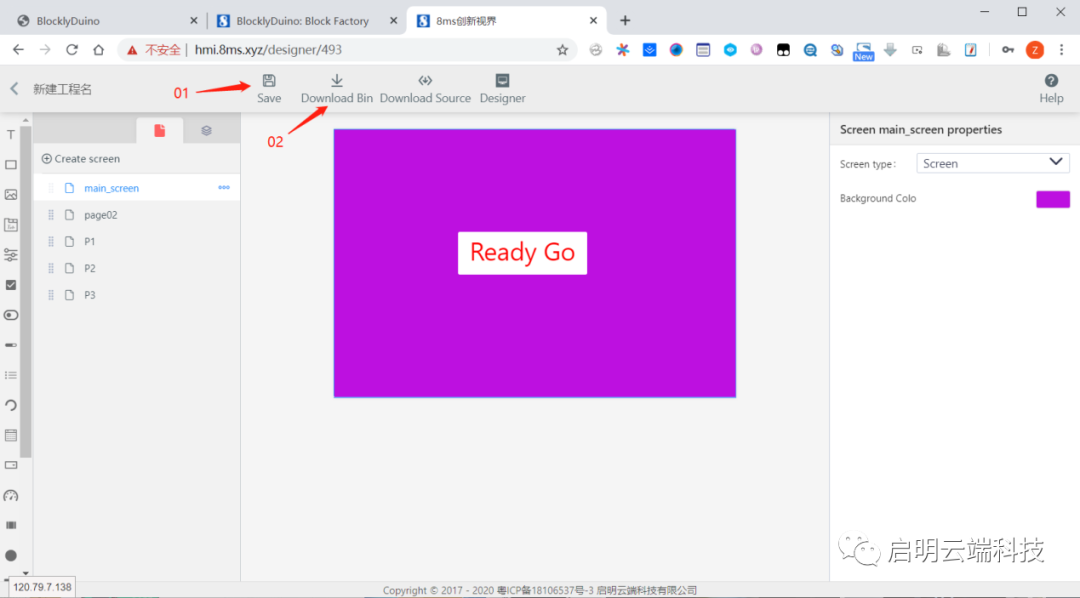Select the switch toggle widget tool
This screenshot has width=1080, height=598.
11,315
